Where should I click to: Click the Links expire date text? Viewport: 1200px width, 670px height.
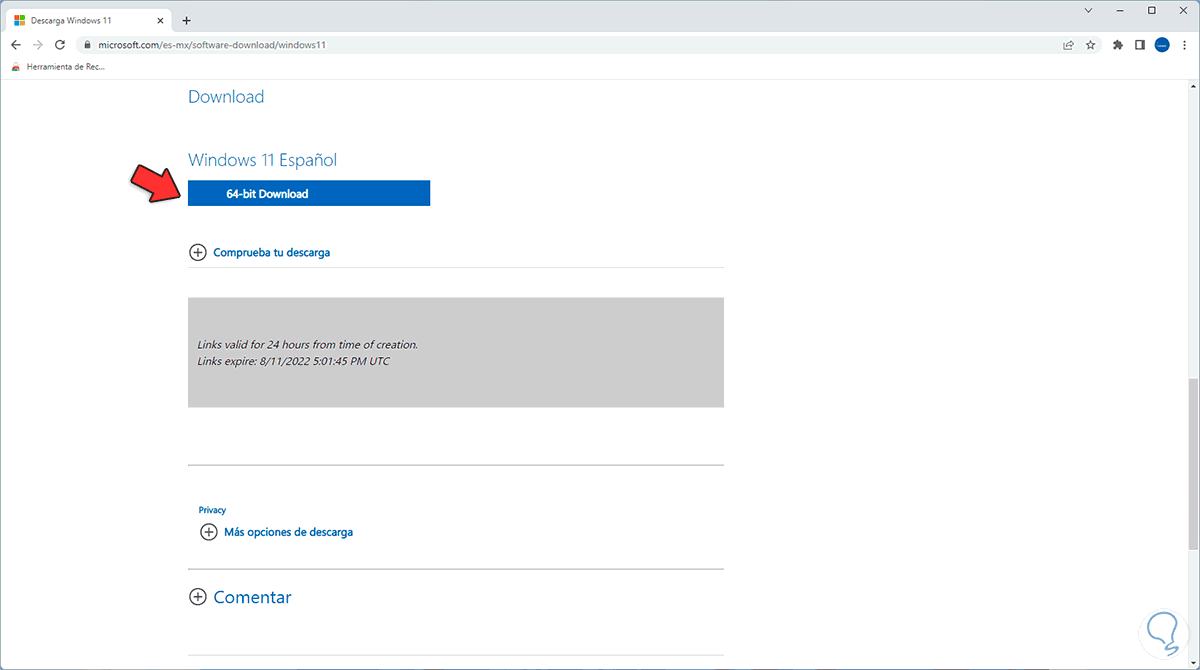[x=293, y=361]
